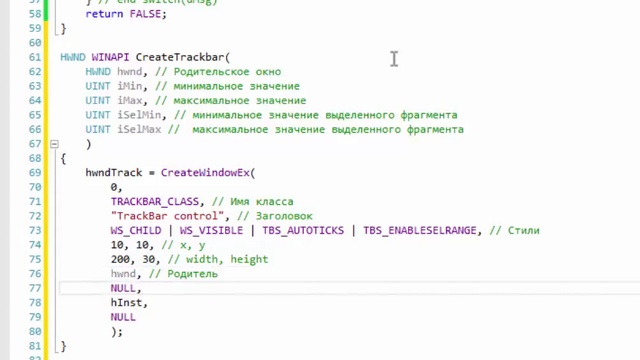Image resolution: width=640 pixels, height=360 pixels.
Task: Click 'UINT iSelMin' parameter
Action: coord(123,115)
